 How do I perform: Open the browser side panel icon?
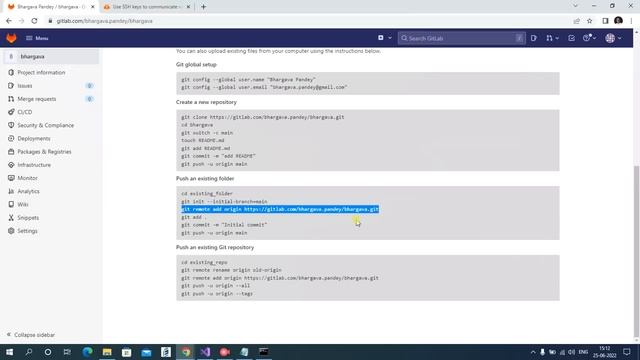point(605,21)
